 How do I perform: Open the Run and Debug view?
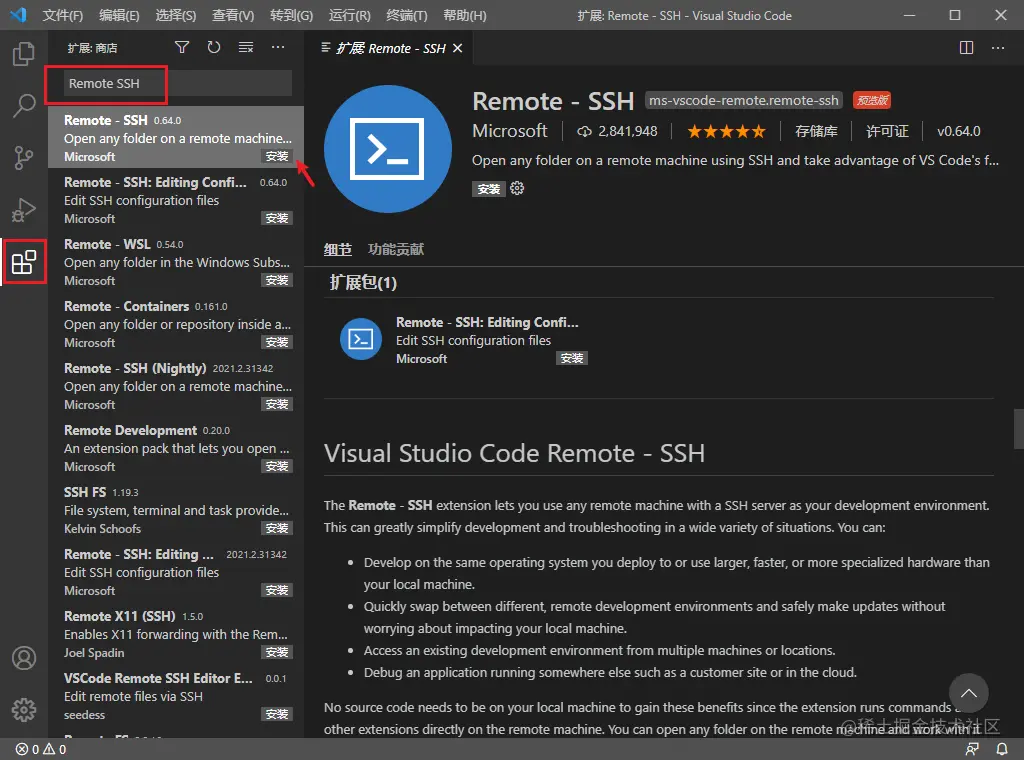[x=24, y=210]
